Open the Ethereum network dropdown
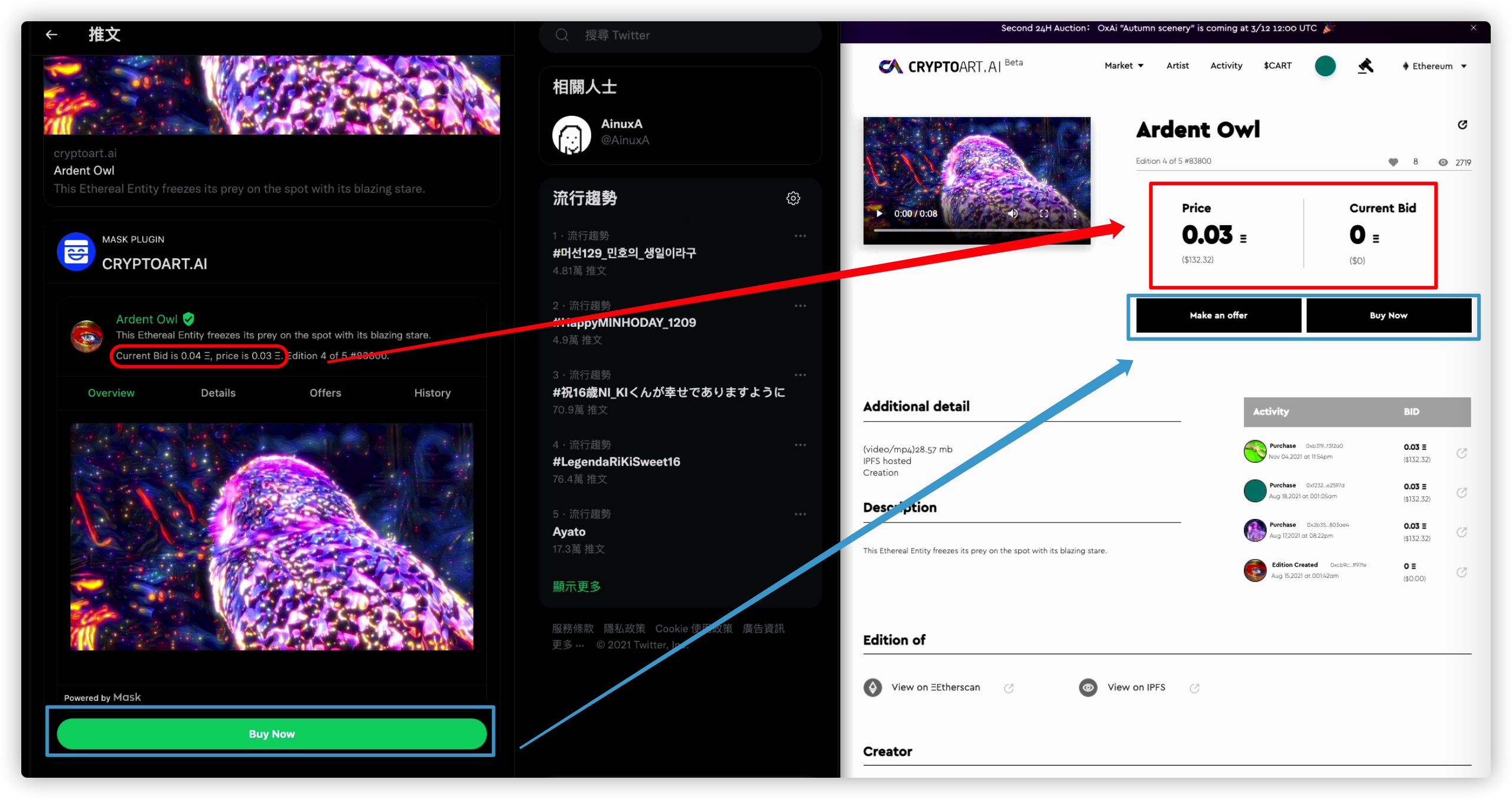The image size is (1512, 799). [1434, 66]
